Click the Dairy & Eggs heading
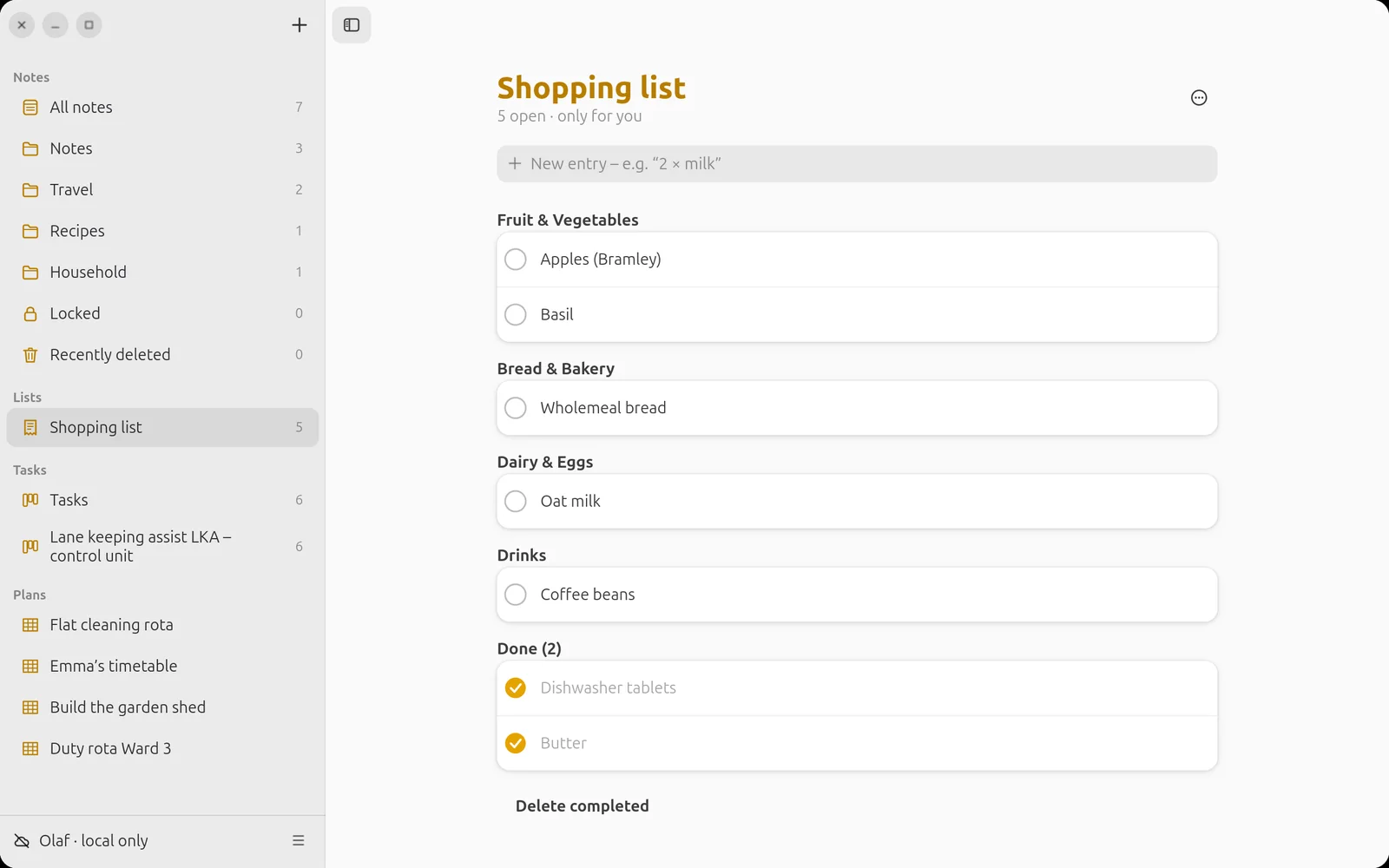Viewport: 1389px width, 868px height. click(x=545, y=462)
